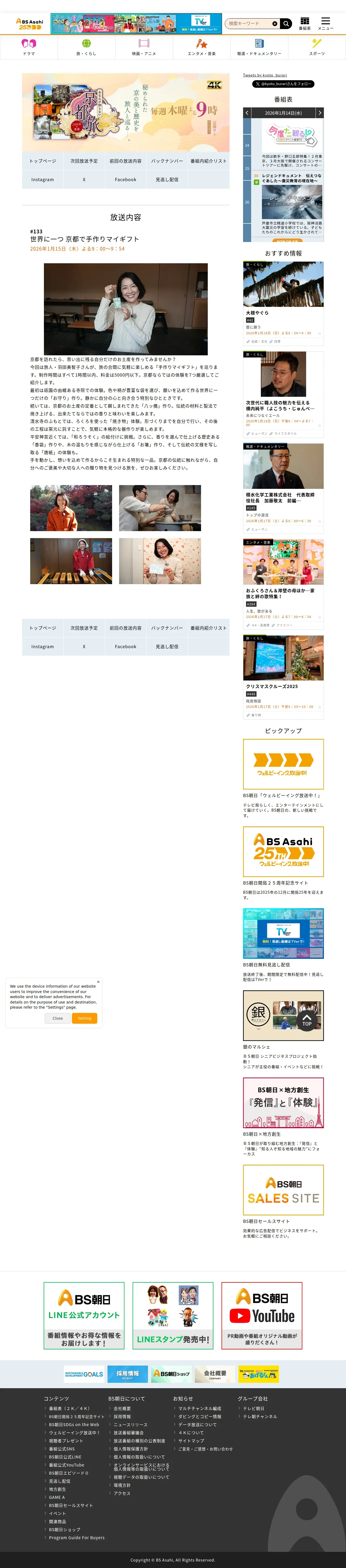Screen dimensions: 346x1568
Task: Open Tweets by kyoto_burari link
Action: coord(265,75)
